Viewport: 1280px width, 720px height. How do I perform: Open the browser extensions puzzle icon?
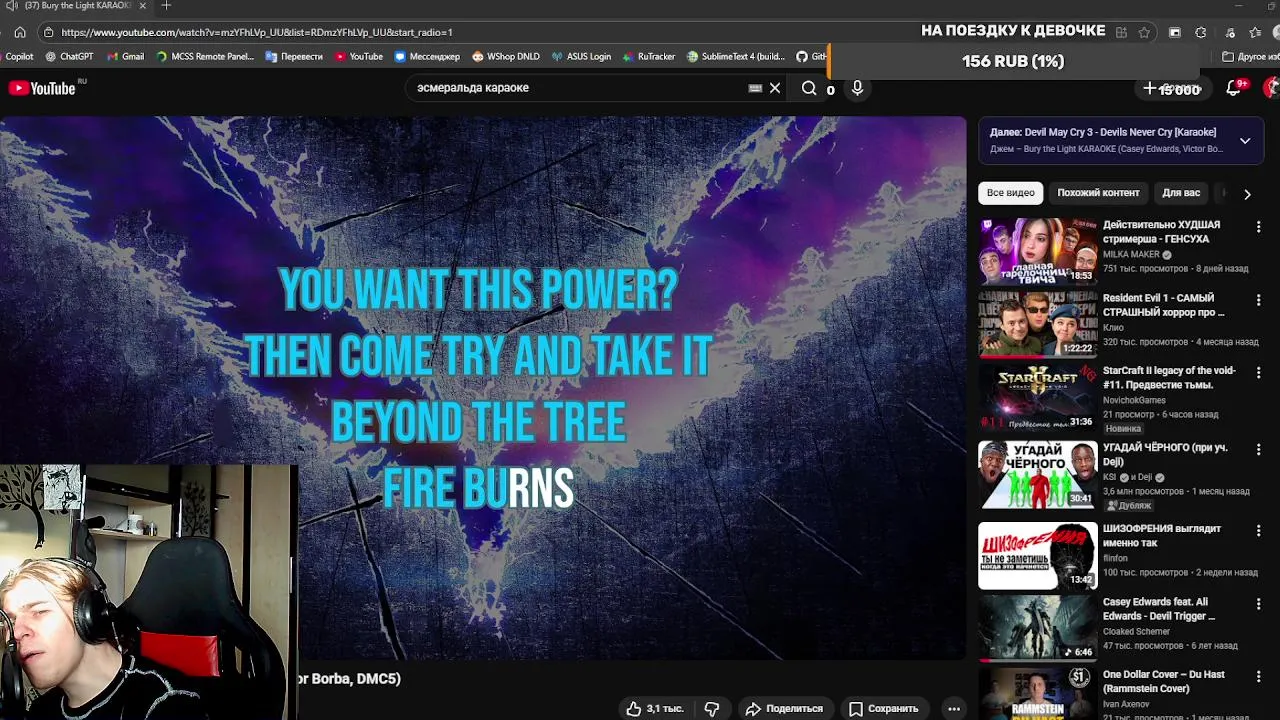point(1201,32)
